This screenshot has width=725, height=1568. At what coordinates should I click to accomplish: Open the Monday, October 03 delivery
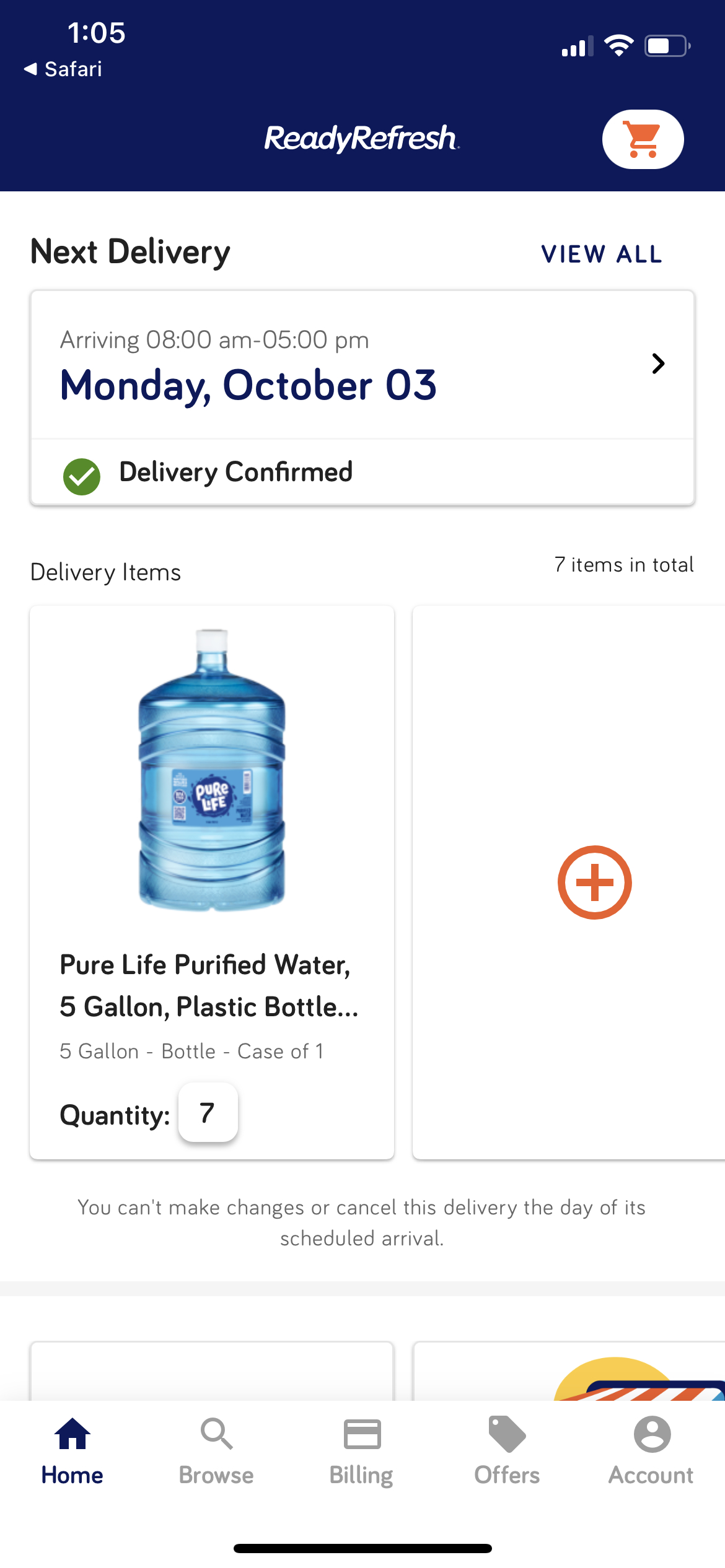[248, 385]
